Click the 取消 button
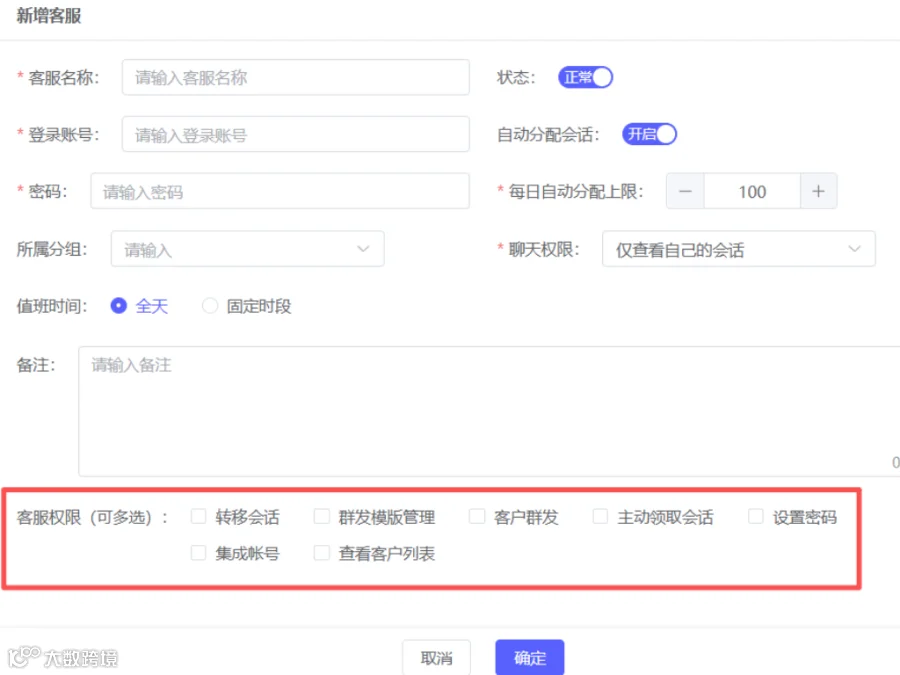The height and width of the screenshot is (675, 900). tap(436, 657)
